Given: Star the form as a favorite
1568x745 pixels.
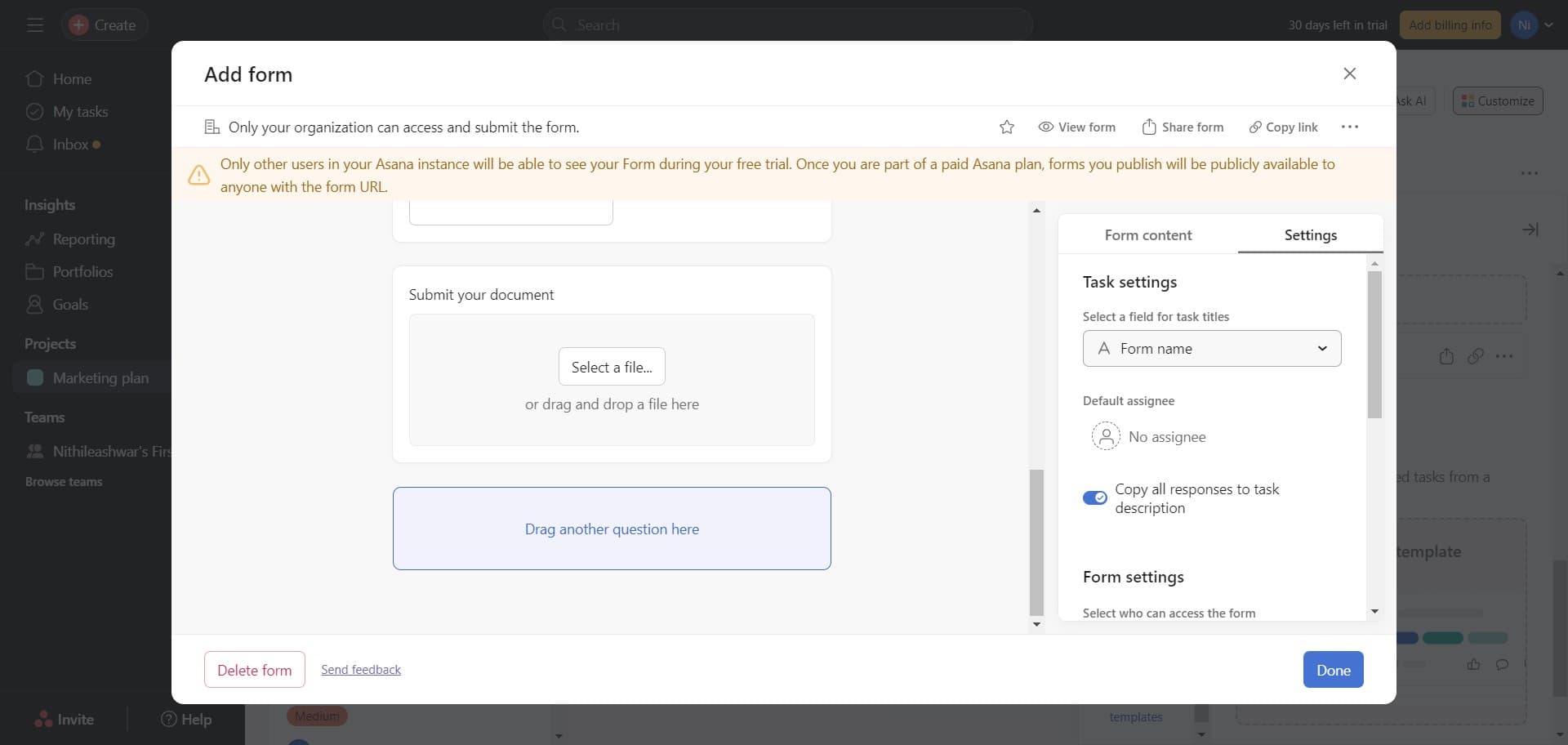Looking at the screenshot, I should pyautogui.click(x=1007, y=127).
